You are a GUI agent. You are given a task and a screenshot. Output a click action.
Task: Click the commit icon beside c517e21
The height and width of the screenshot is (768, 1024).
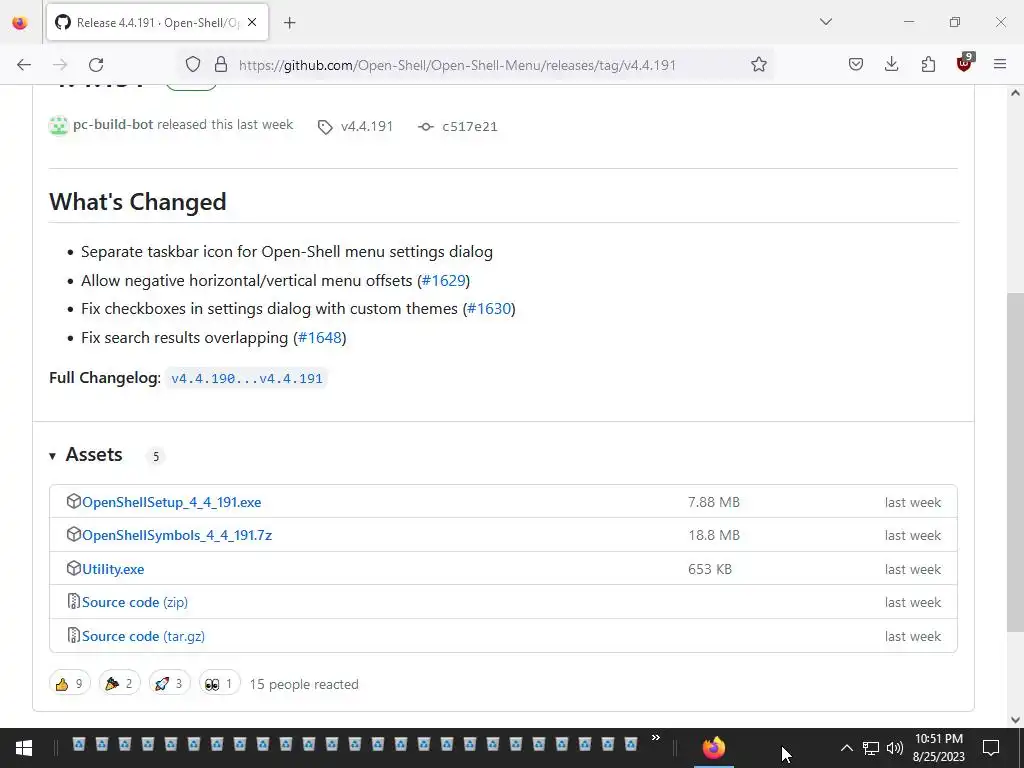click(426, 127)
